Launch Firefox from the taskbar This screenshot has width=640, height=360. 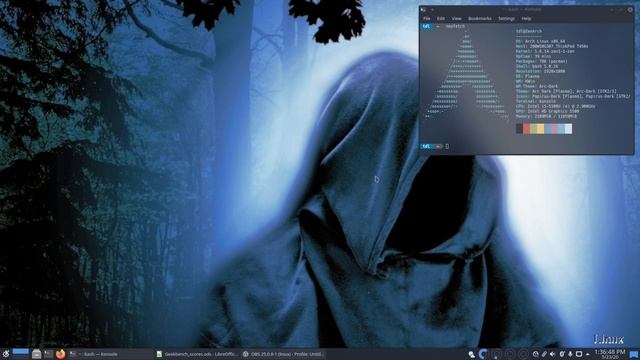point(60,354)
